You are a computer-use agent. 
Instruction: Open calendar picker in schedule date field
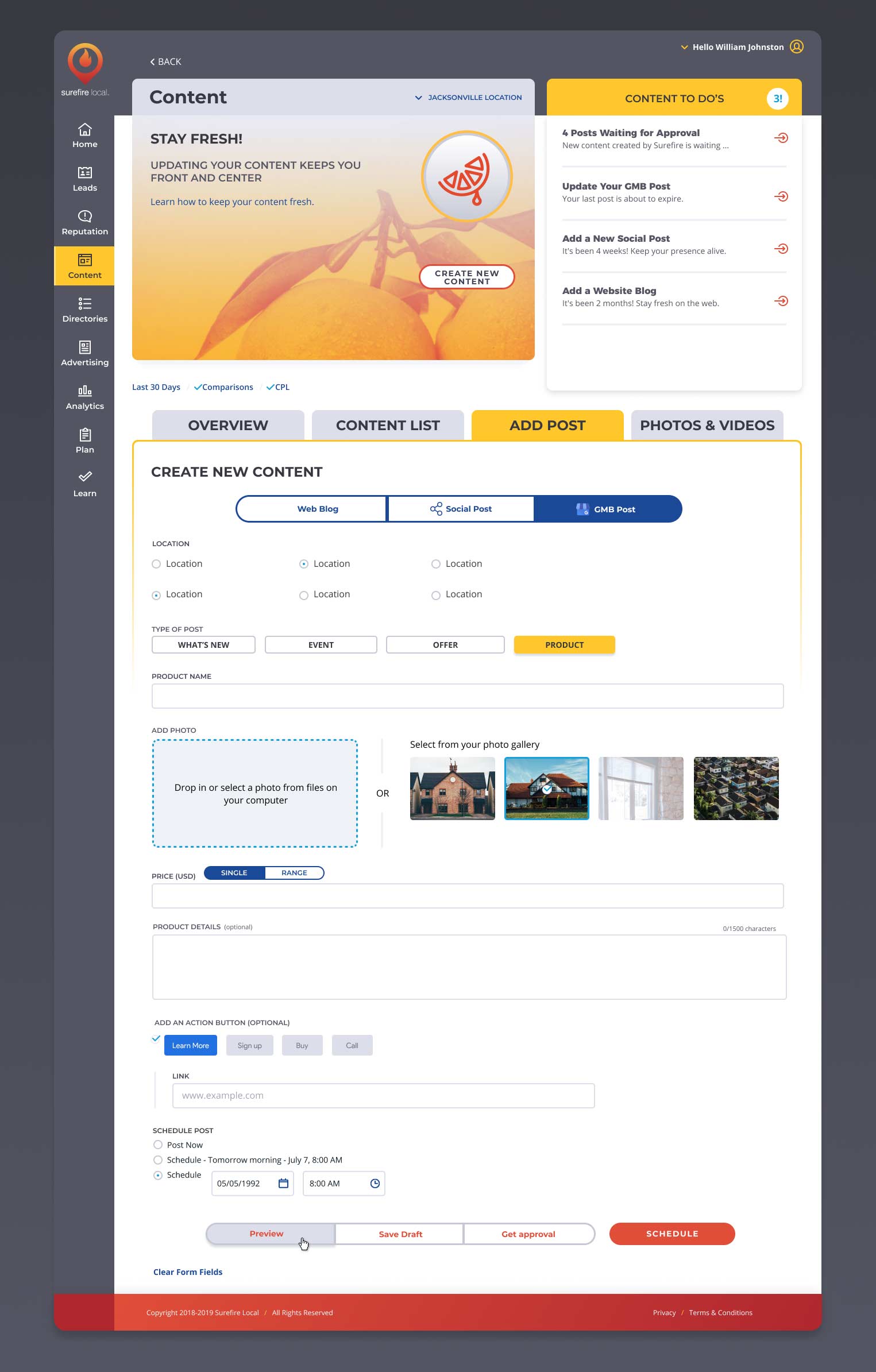[x=283, y=1183]
